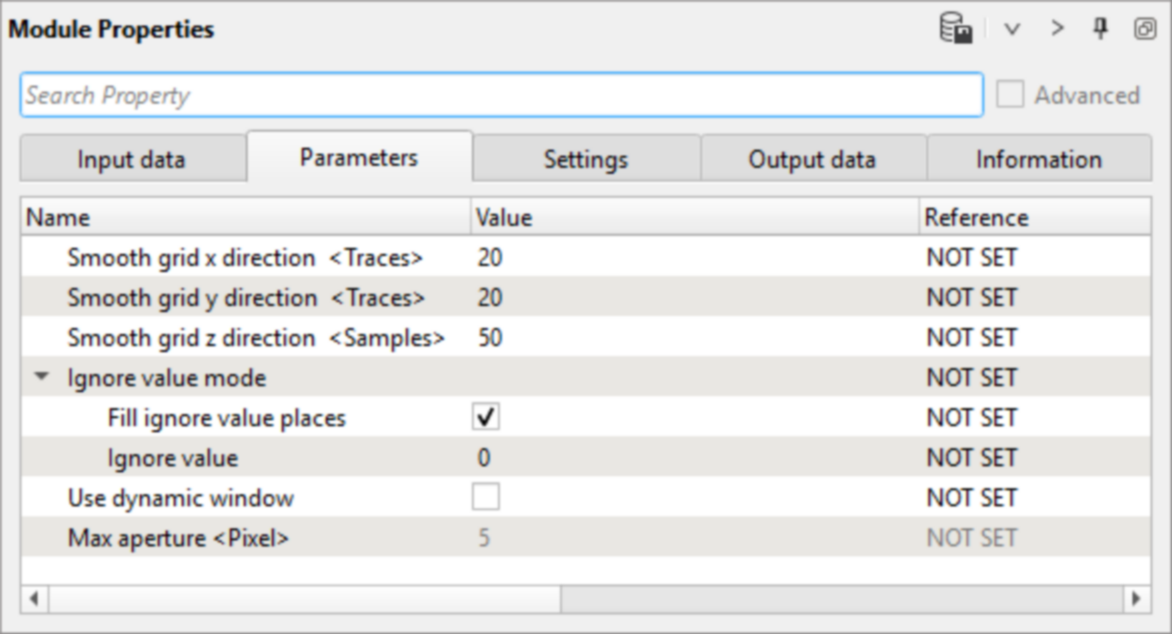
Task: Float the Module Properties panel window
Action: (1145, 29)
